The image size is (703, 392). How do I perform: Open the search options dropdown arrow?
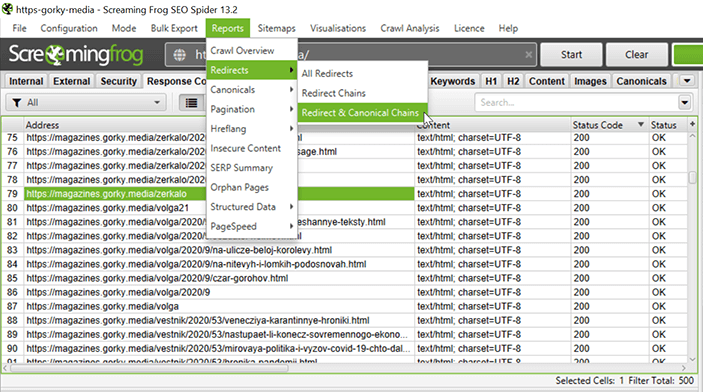(685, 103)
